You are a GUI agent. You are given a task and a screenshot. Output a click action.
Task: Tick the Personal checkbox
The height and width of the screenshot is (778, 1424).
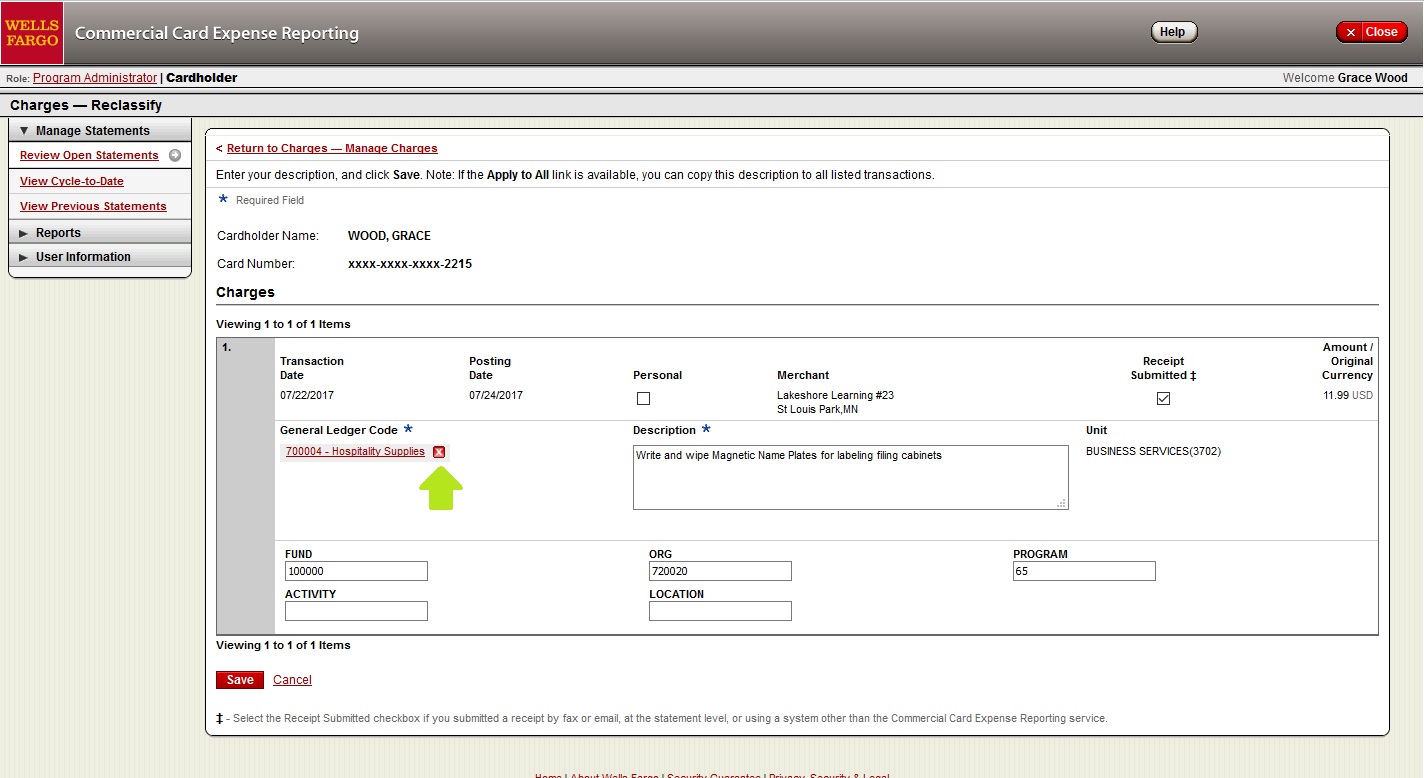pyautogui.click(x=643, y=398)
